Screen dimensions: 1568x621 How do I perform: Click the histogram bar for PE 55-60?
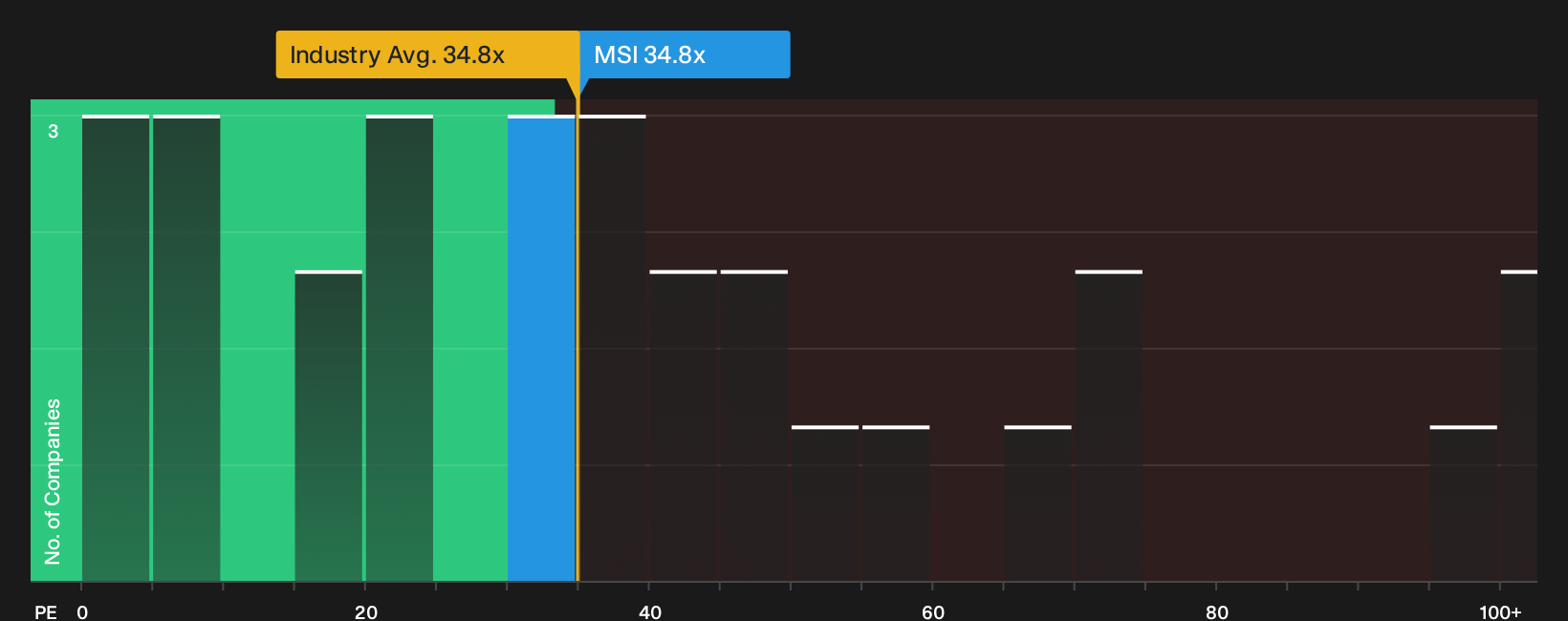(896, 503)
